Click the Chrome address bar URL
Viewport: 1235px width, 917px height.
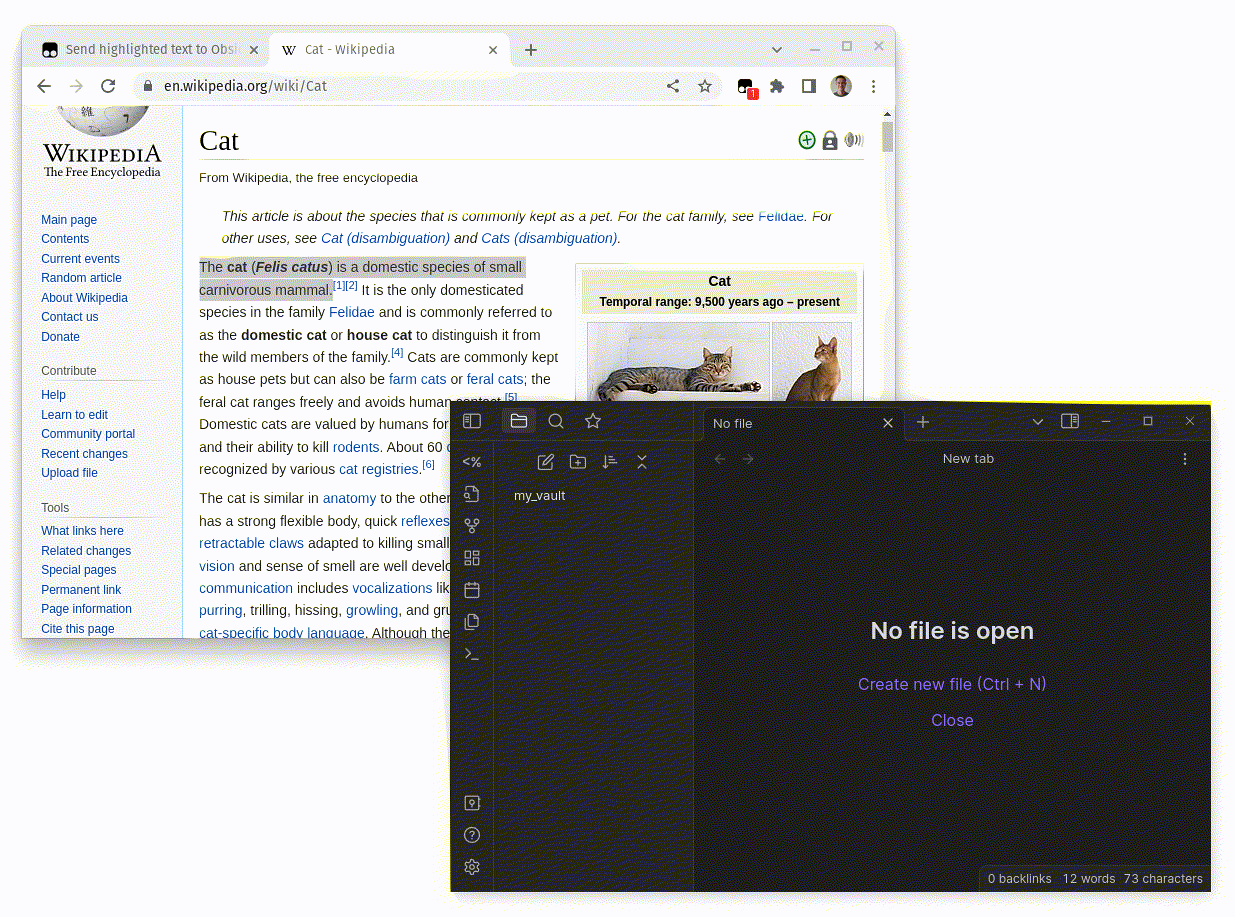pos(245,86)
